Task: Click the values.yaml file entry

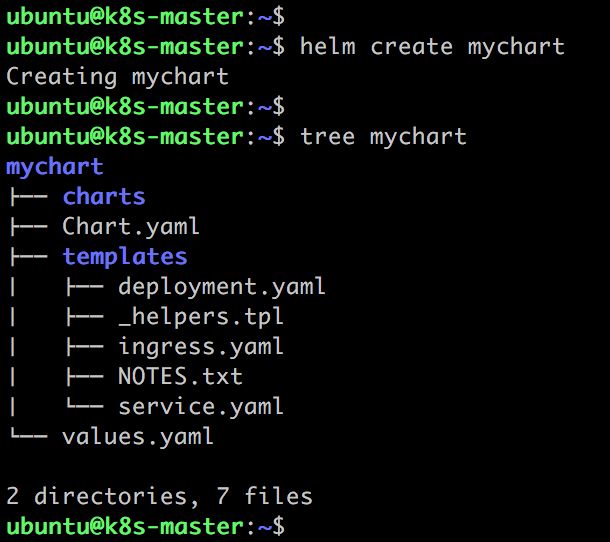Action: pyautogui.click(x=137, y=437)
